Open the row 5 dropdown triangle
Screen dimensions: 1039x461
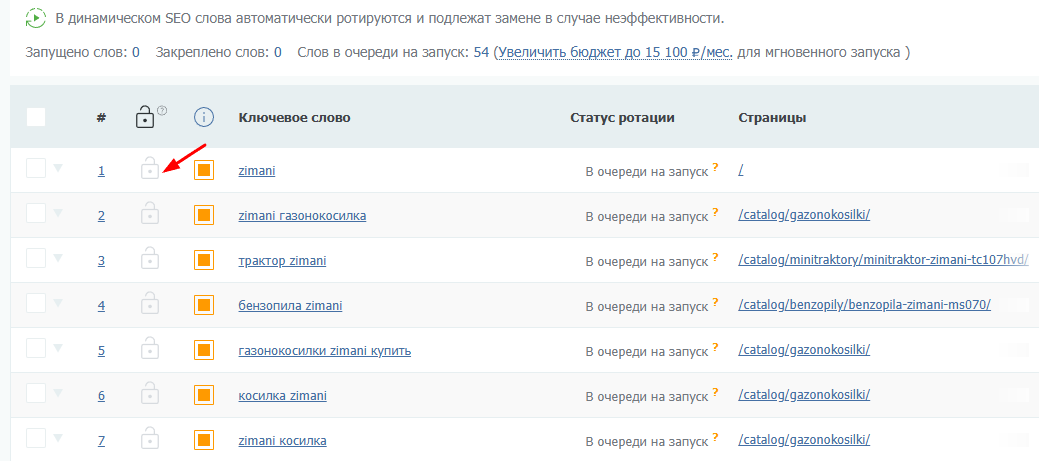point(58,348)
